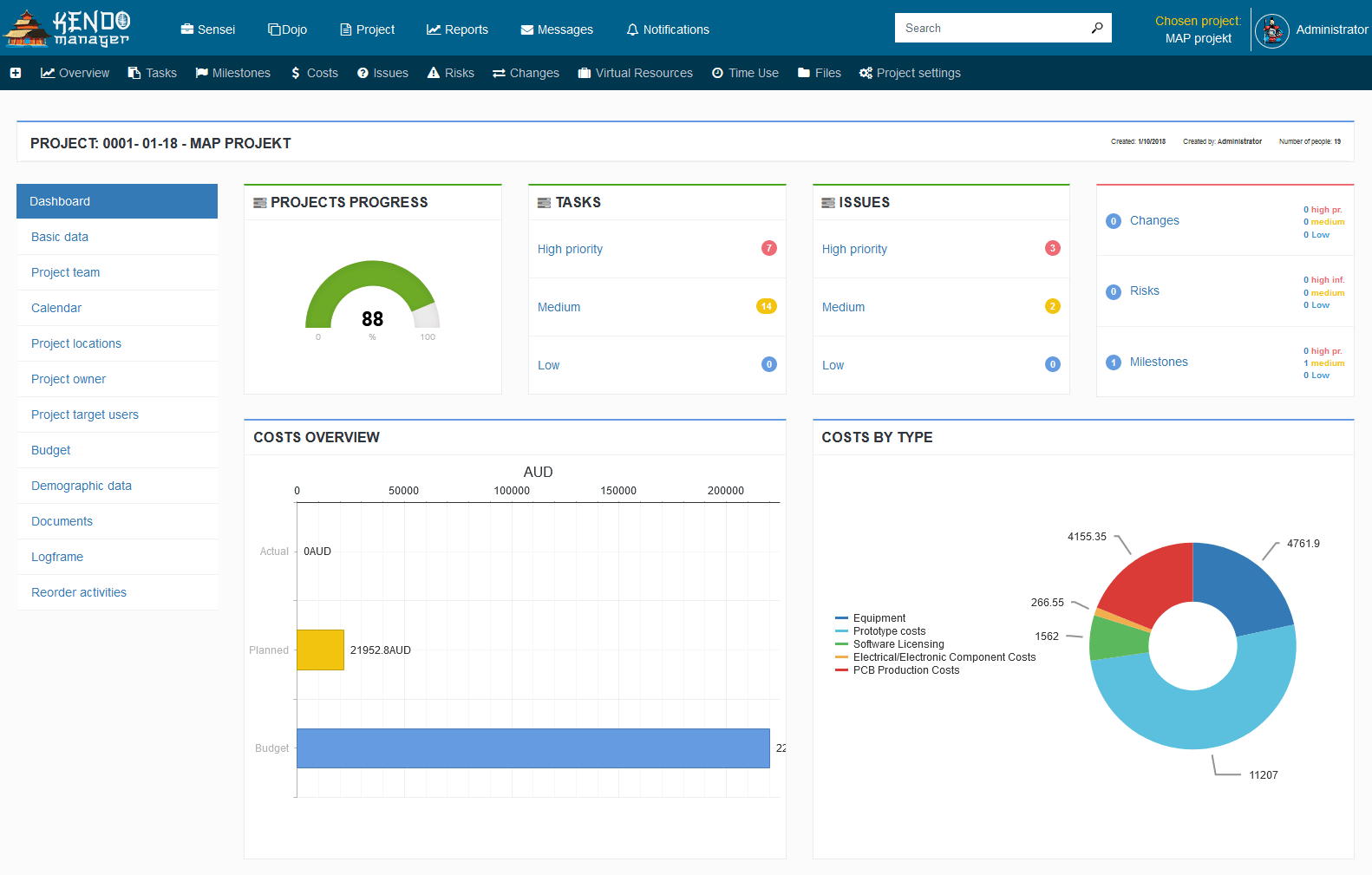
Task: Click the progress gauge showing 88 percent
Action: click(x=373, y=295)
